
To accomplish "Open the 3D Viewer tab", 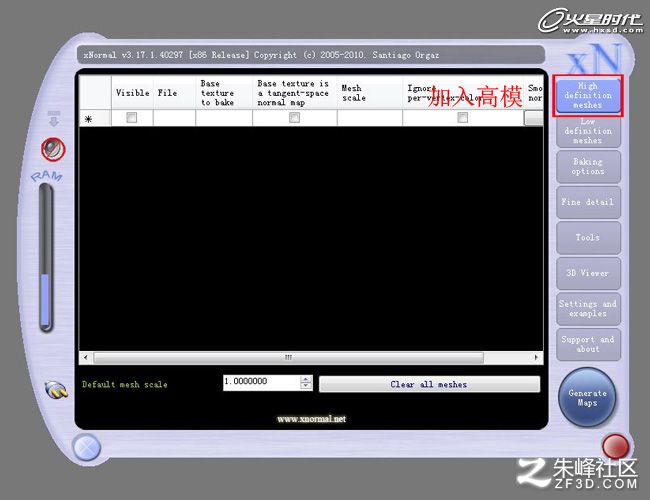I will 588,273.
